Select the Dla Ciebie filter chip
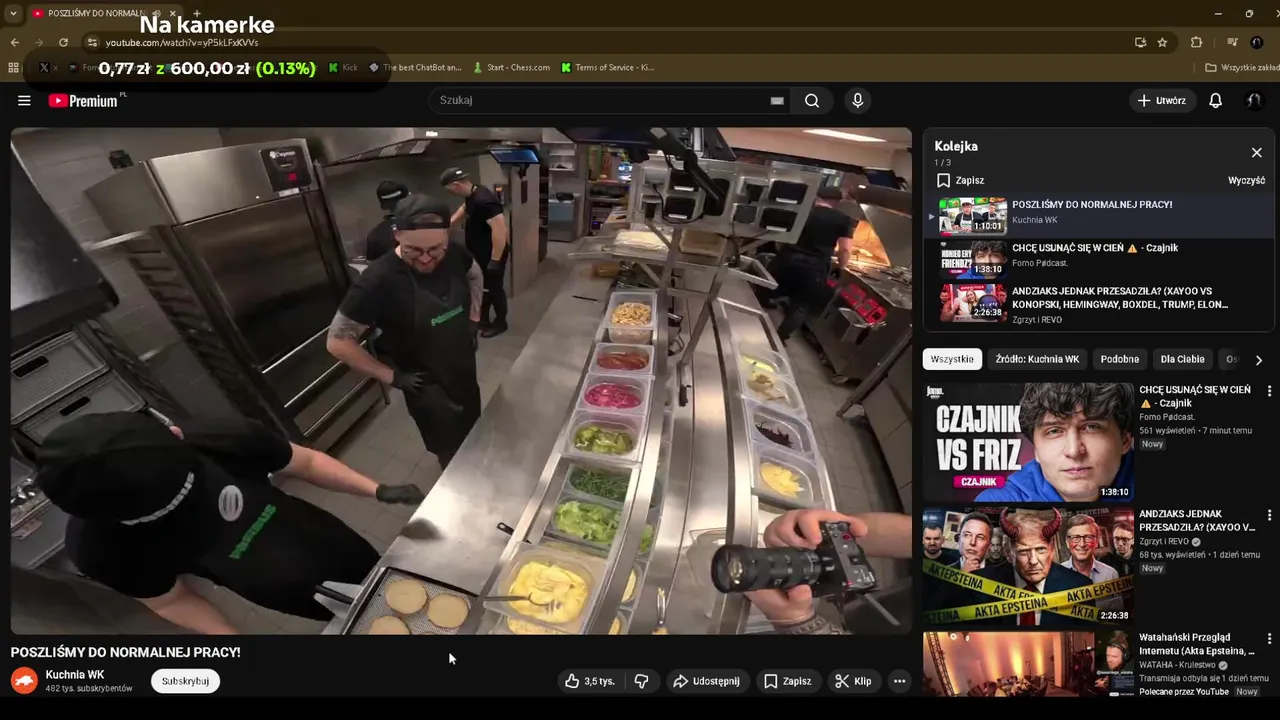1280x720 pixels. [x=1182, y=359]
